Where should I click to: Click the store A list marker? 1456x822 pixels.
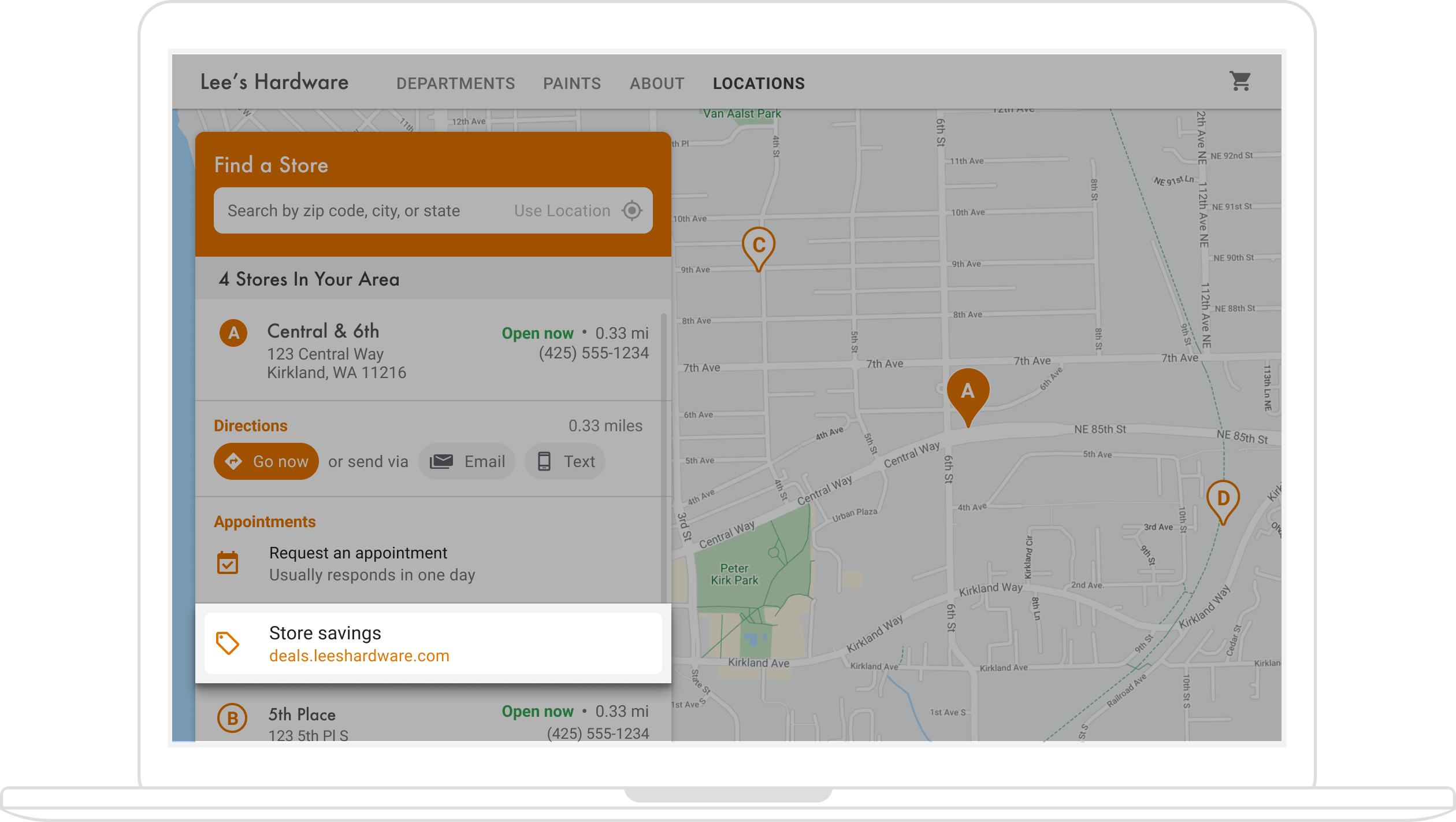click(x=233, y=333)
